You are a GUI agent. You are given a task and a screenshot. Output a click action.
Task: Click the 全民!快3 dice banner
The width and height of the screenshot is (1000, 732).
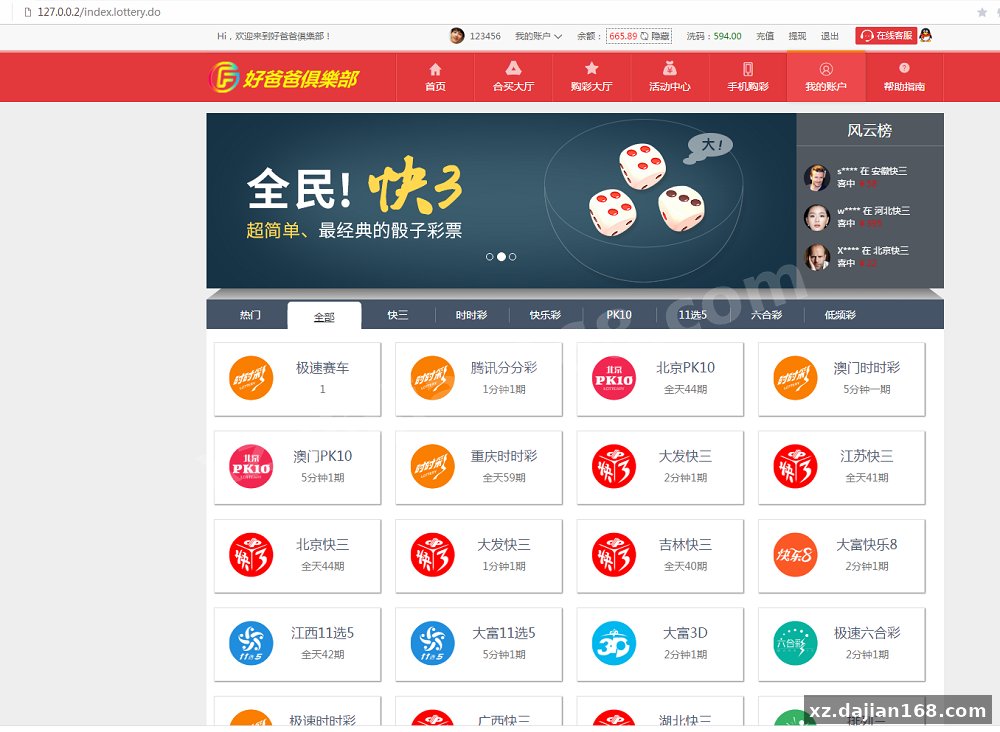coord(501,201)
